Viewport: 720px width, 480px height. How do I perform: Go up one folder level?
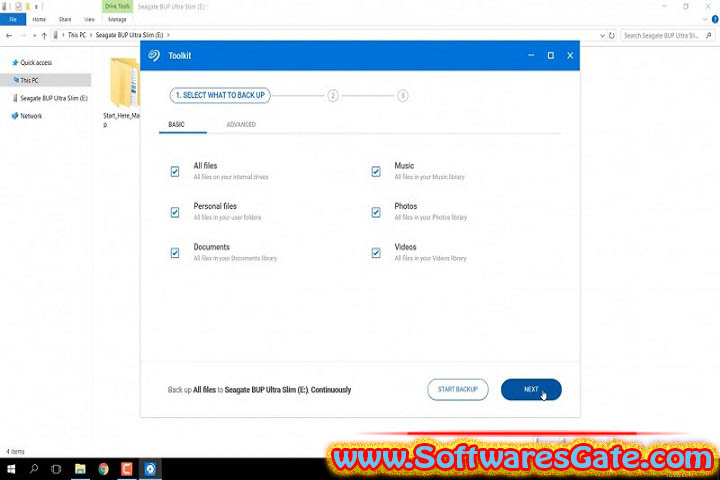pyautogui.click(x=44, y=35)
